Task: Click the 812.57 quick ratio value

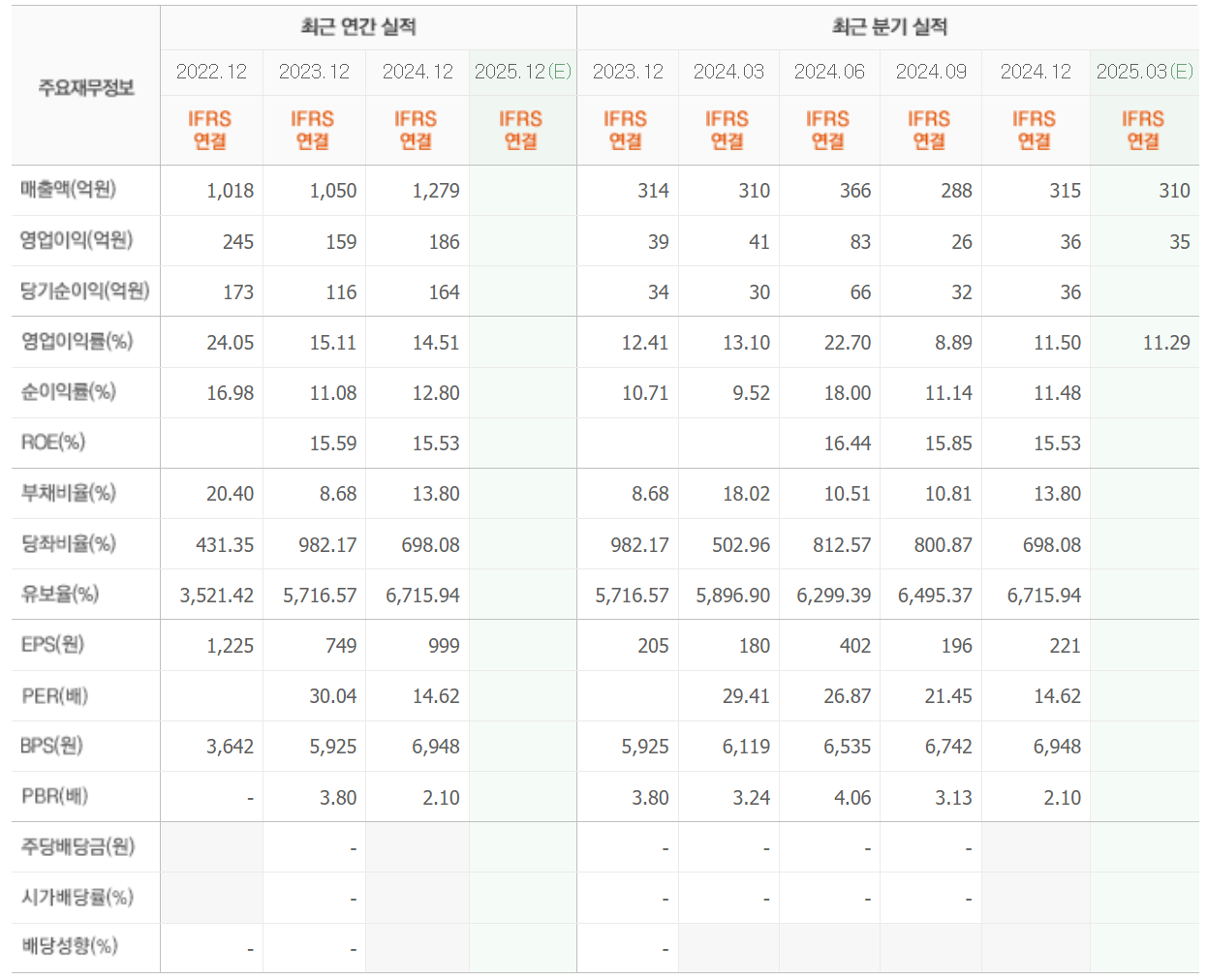Action: click(842, 545)
